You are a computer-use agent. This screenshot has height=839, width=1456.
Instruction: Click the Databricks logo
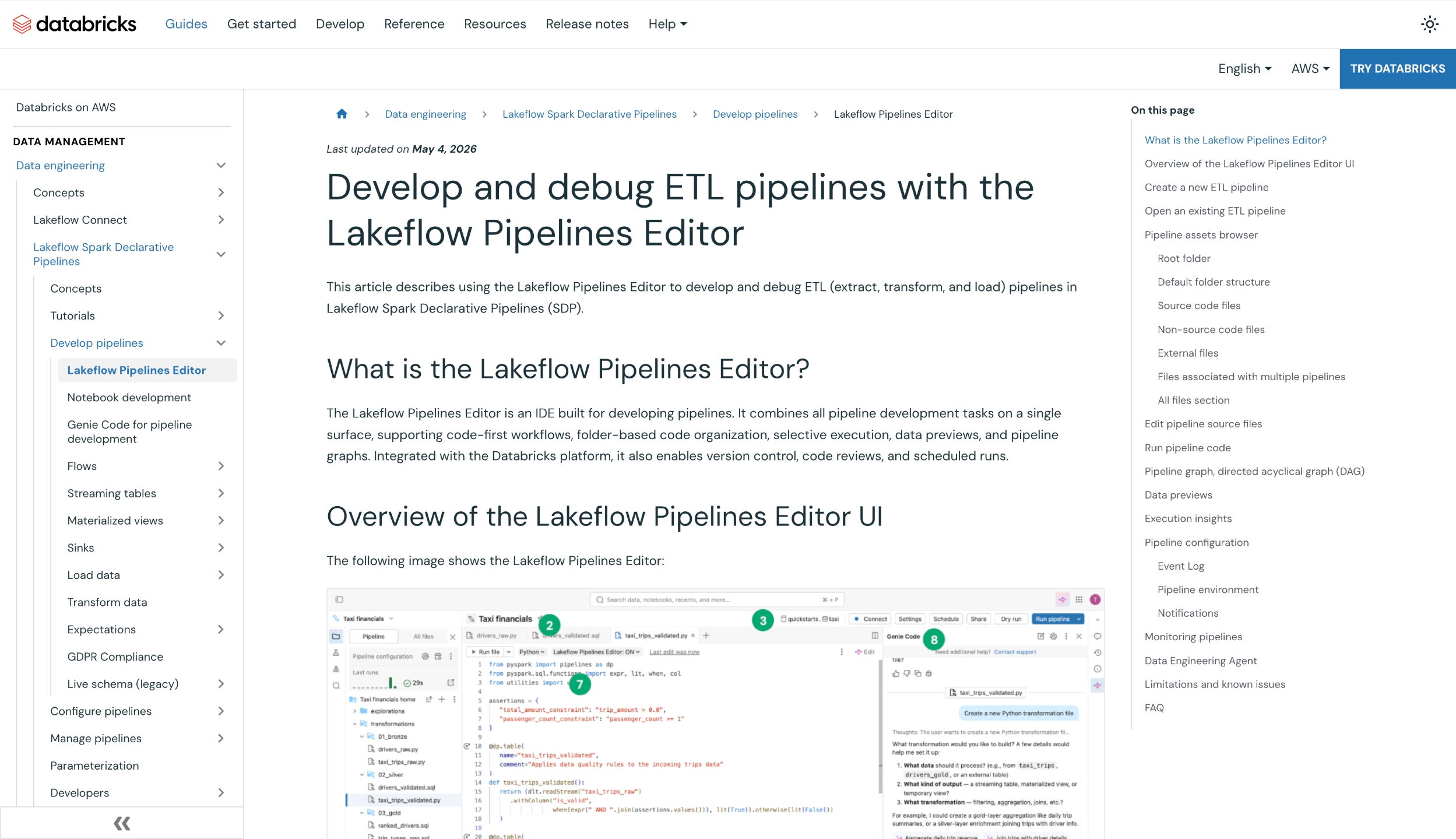75,24
